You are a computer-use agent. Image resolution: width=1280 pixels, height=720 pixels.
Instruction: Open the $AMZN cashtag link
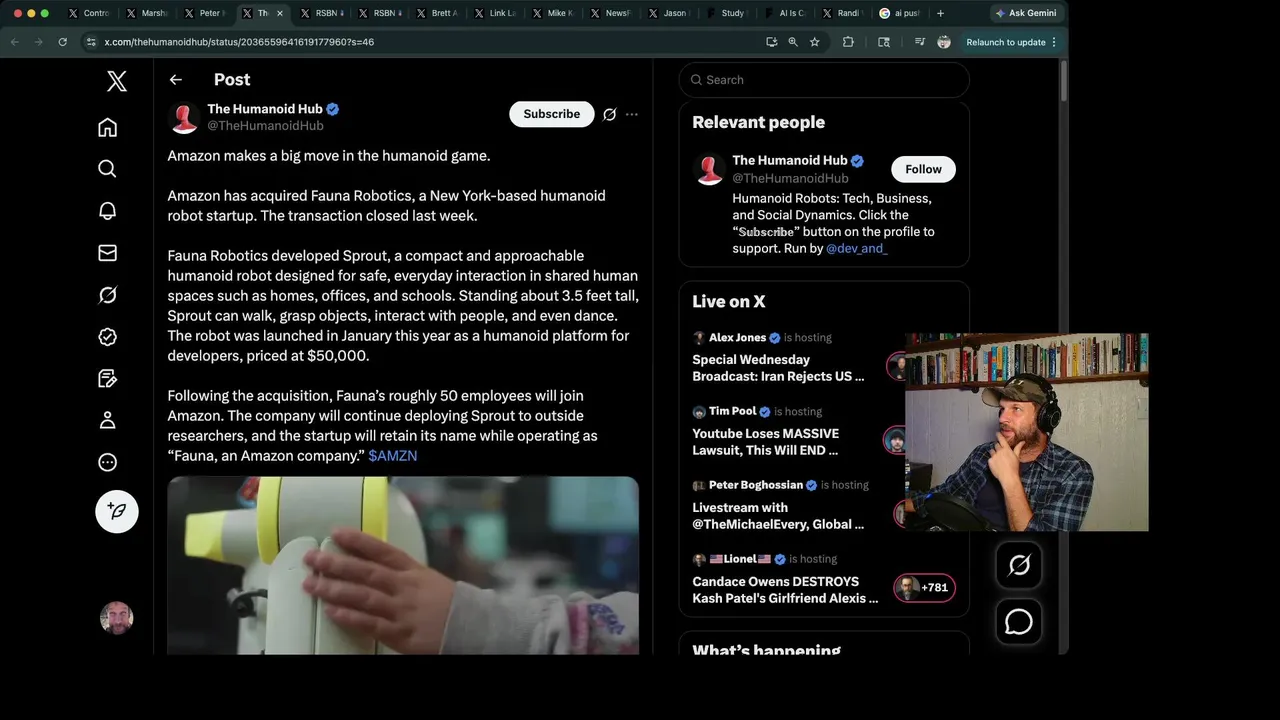point(393,456)
